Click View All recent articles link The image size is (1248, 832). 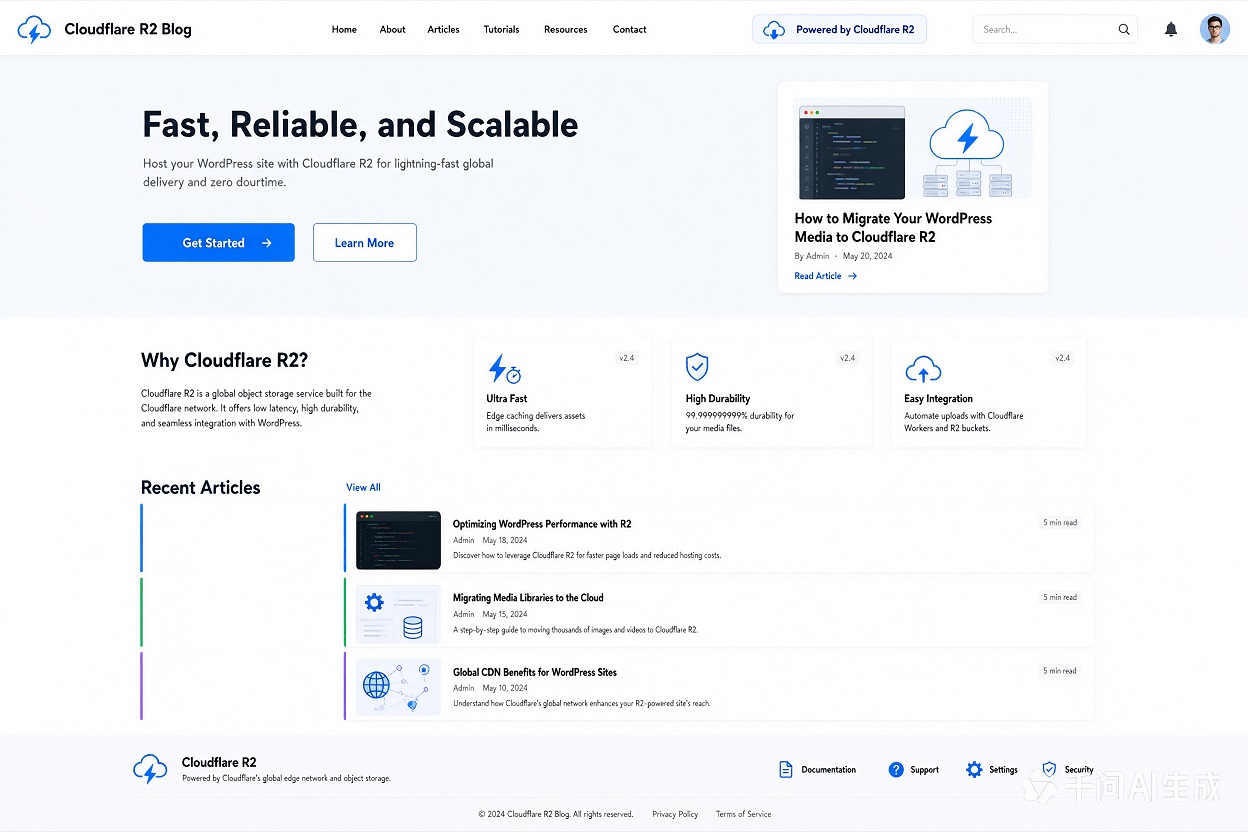(x=363, y=488)
